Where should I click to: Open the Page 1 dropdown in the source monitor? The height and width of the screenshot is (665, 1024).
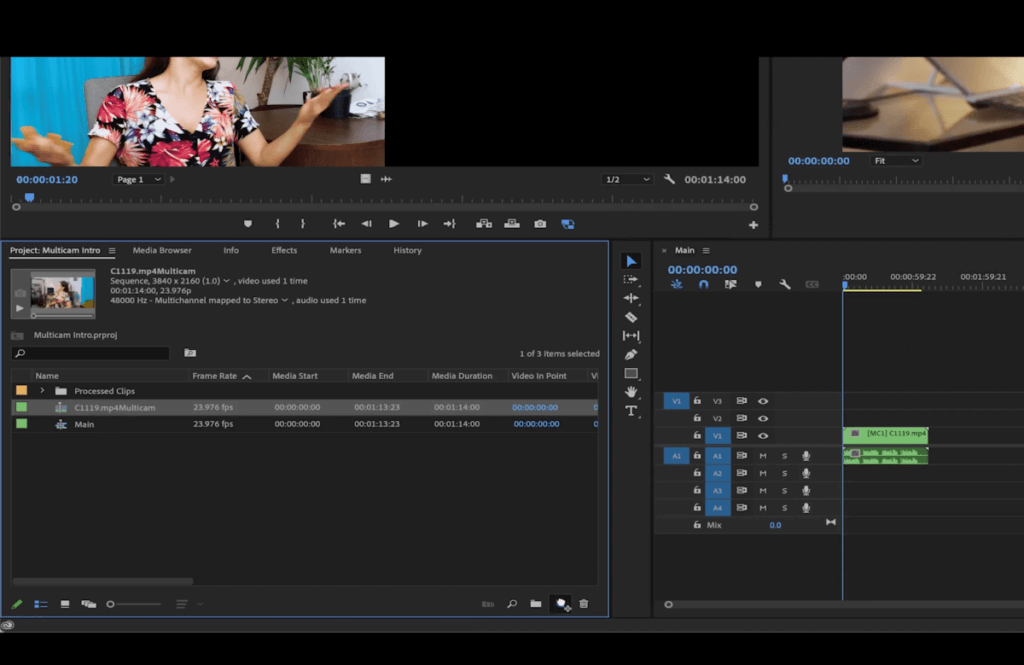pos(140,179)
